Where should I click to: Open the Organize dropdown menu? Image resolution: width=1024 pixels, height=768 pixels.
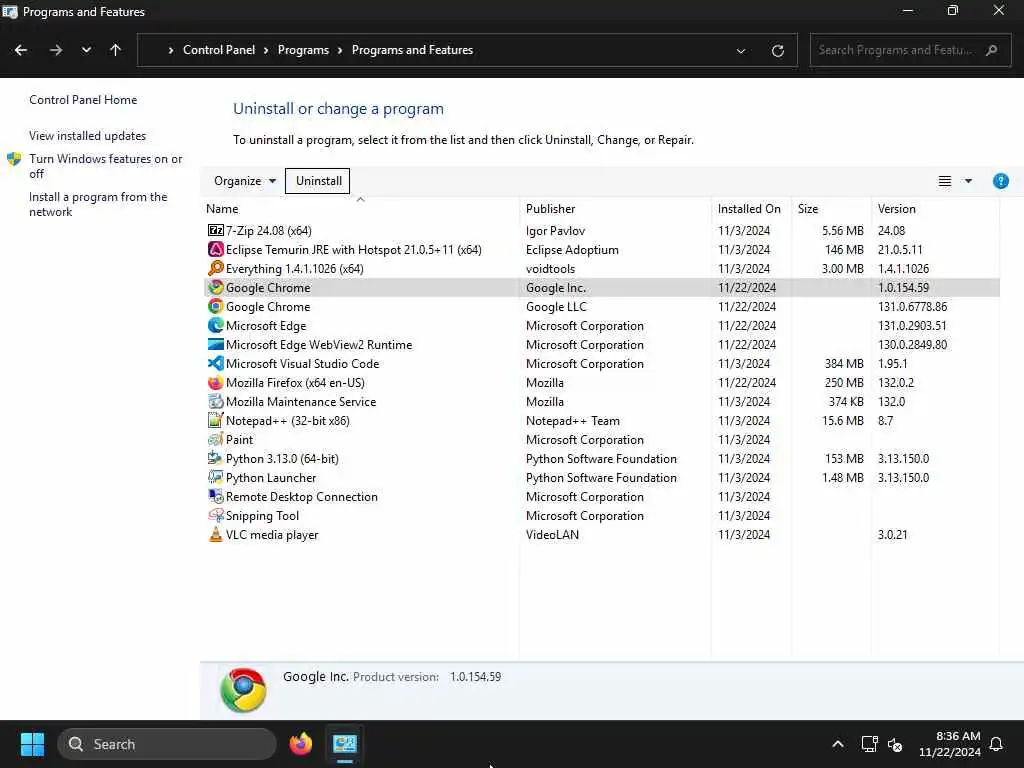tap(244, 181)
